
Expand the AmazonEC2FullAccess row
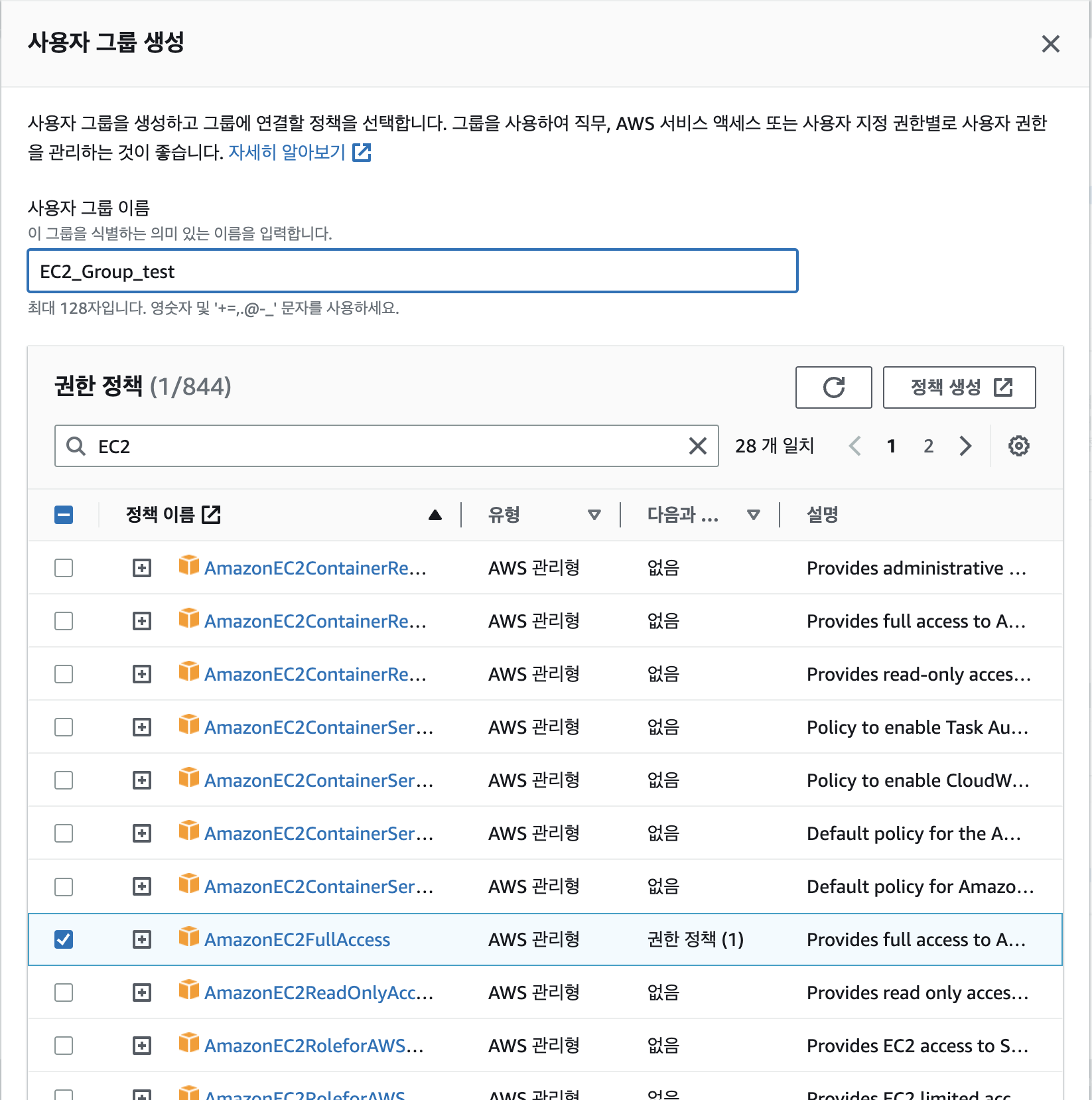[142, 939]
